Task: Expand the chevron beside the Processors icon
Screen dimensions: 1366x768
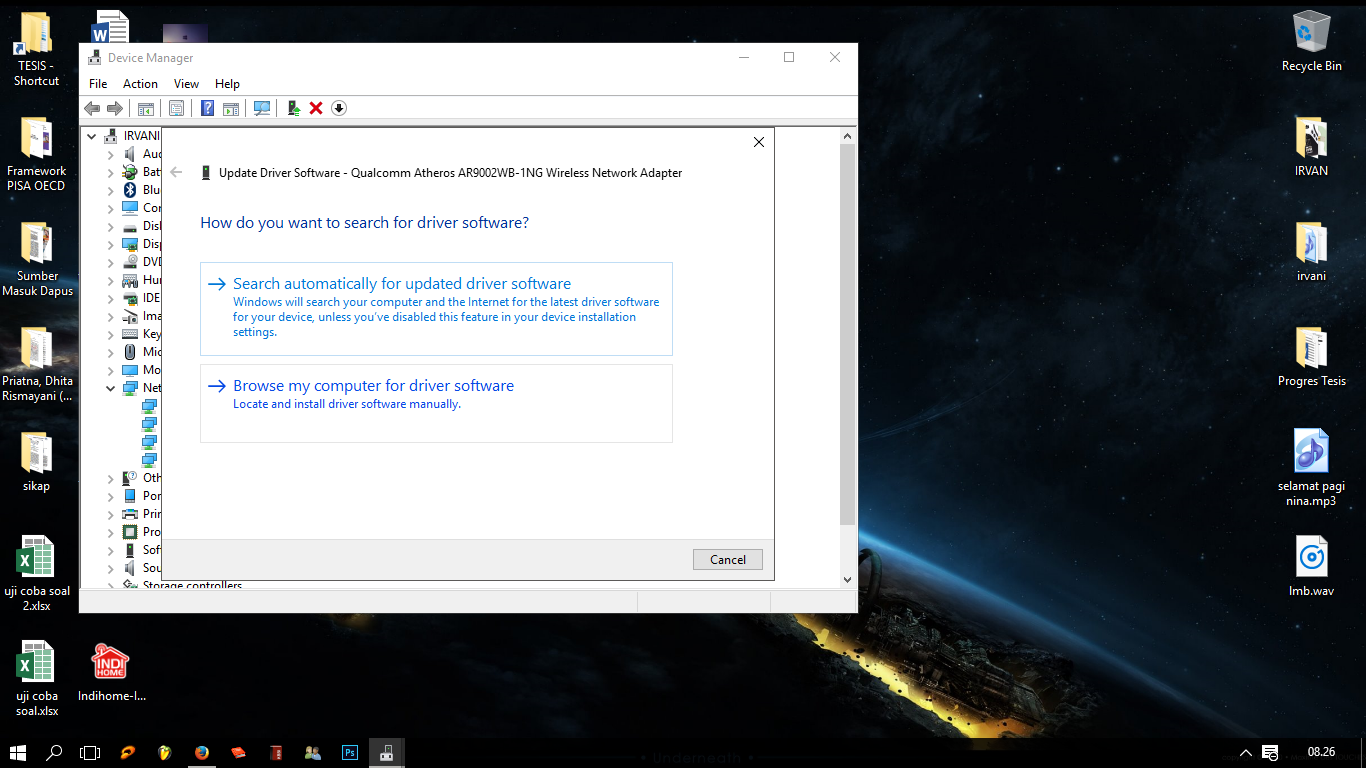Action: click(111, 532)
